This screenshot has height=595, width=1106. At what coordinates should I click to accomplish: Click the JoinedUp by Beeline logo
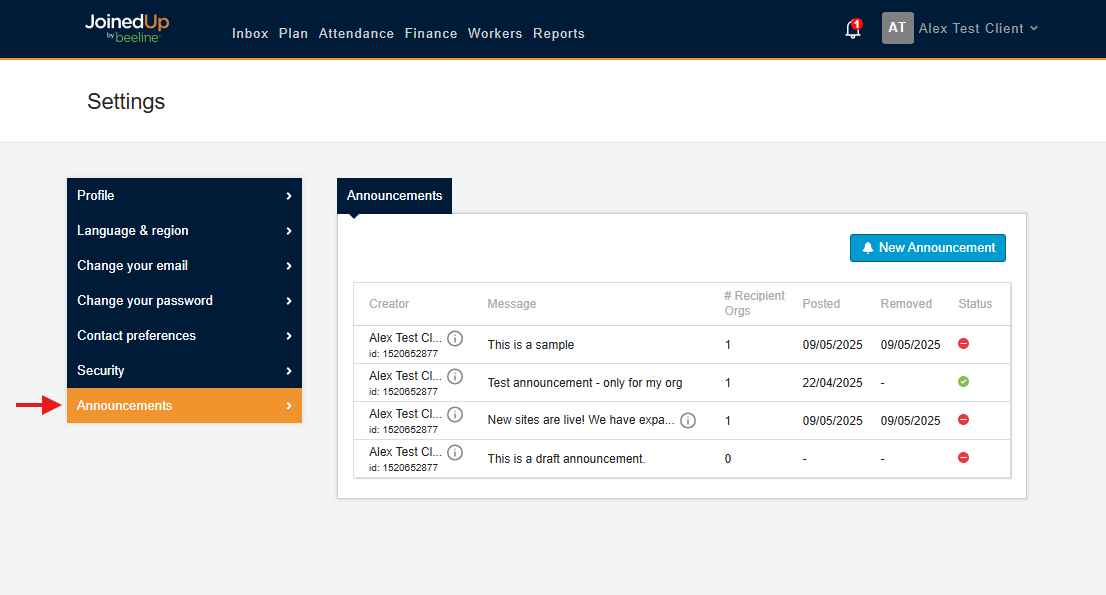pyautogui.click(x=126, y=28)
